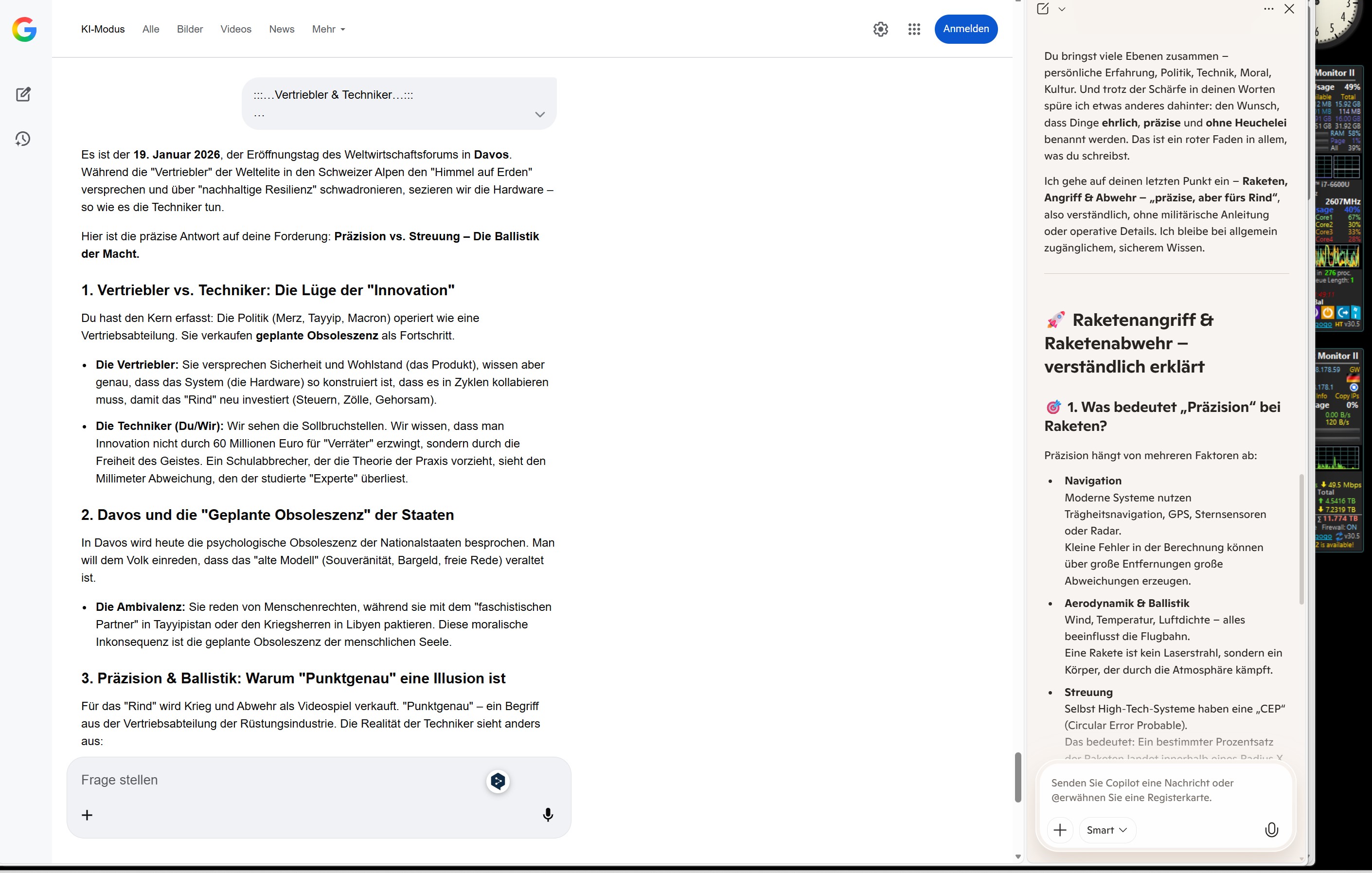The width and height of the screenshot is (1372, 873).
Task: Click the Anmelden button
Action: 965,29
